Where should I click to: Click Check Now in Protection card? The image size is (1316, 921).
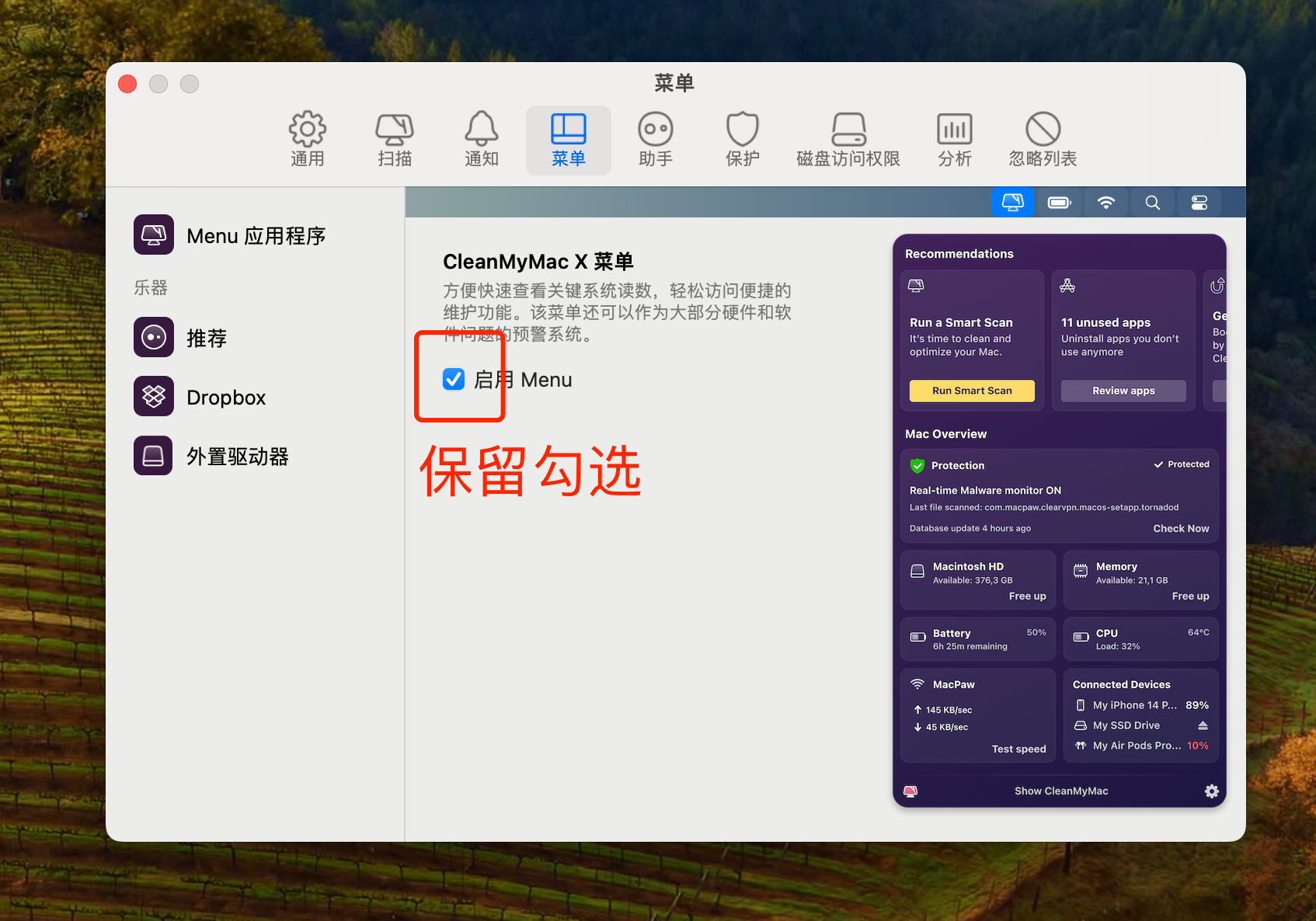coord(1181,528)
